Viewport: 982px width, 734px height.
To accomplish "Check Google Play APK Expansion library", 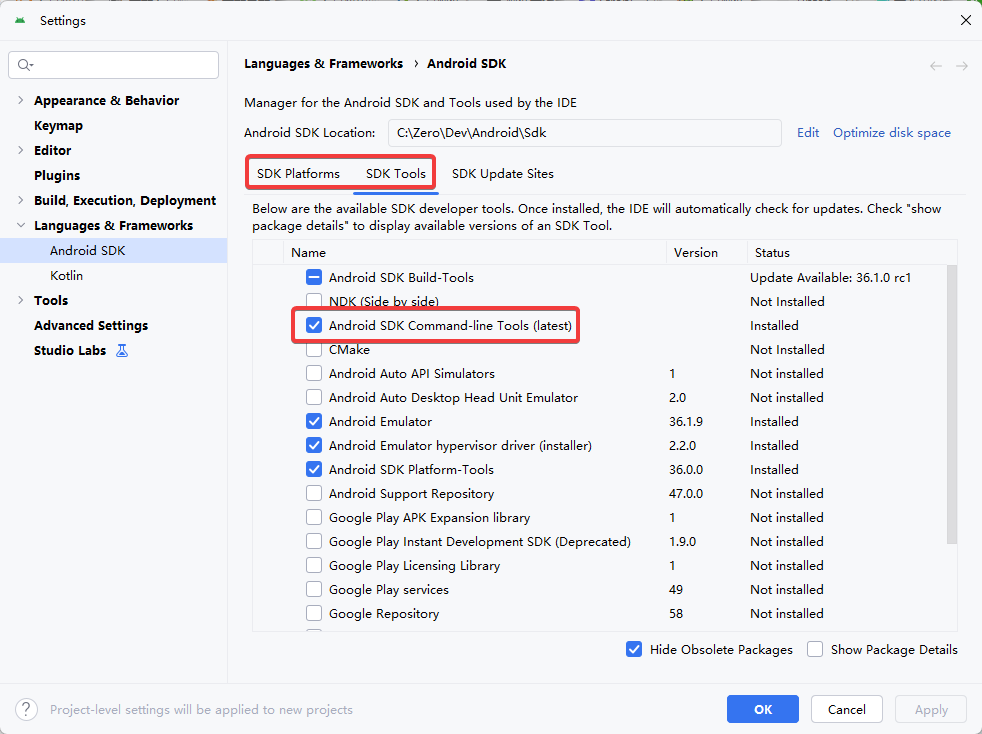I will click(314, 517).
